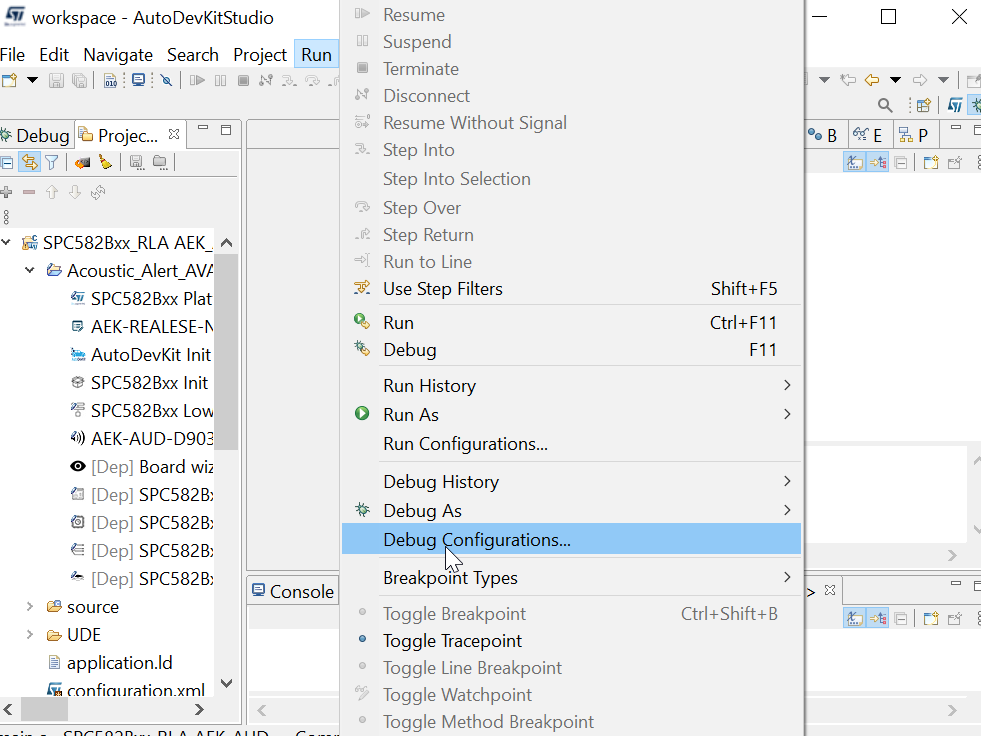Expand the UDE folder
This screenshot has width=981, height=736.
[29, 635]
